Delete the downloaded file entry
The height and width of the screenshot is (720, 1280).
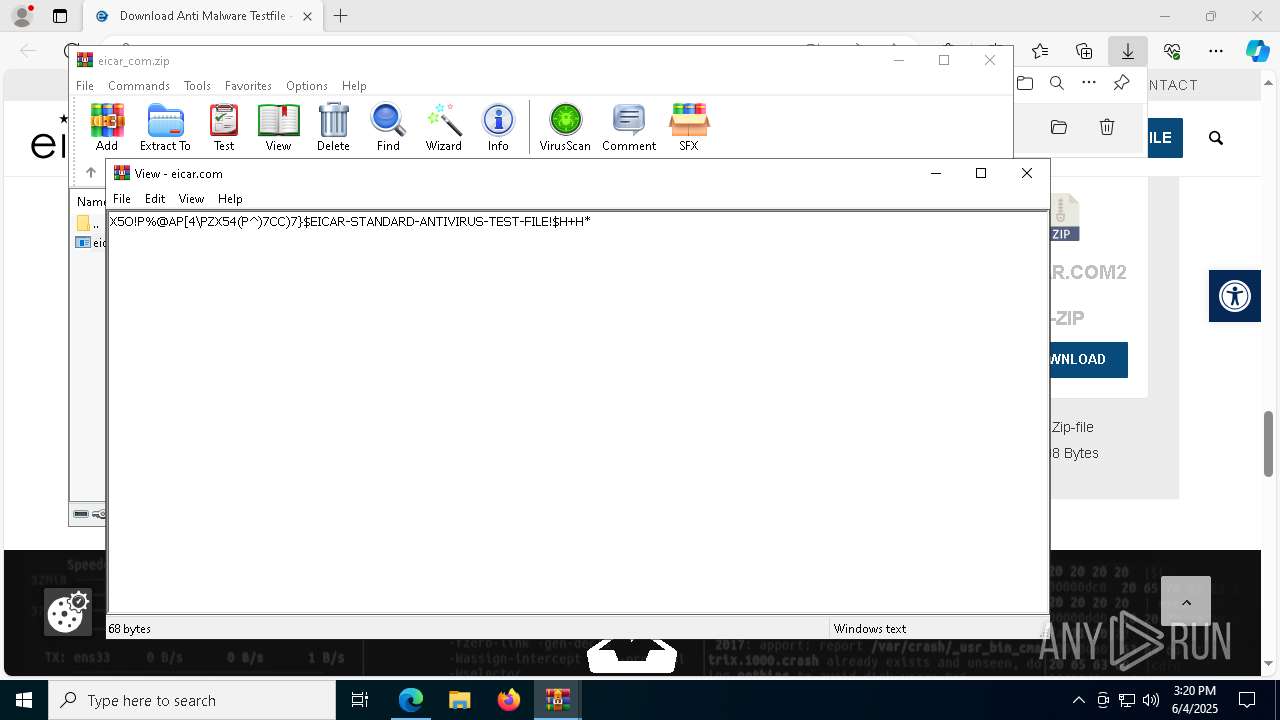(1107, 127)
